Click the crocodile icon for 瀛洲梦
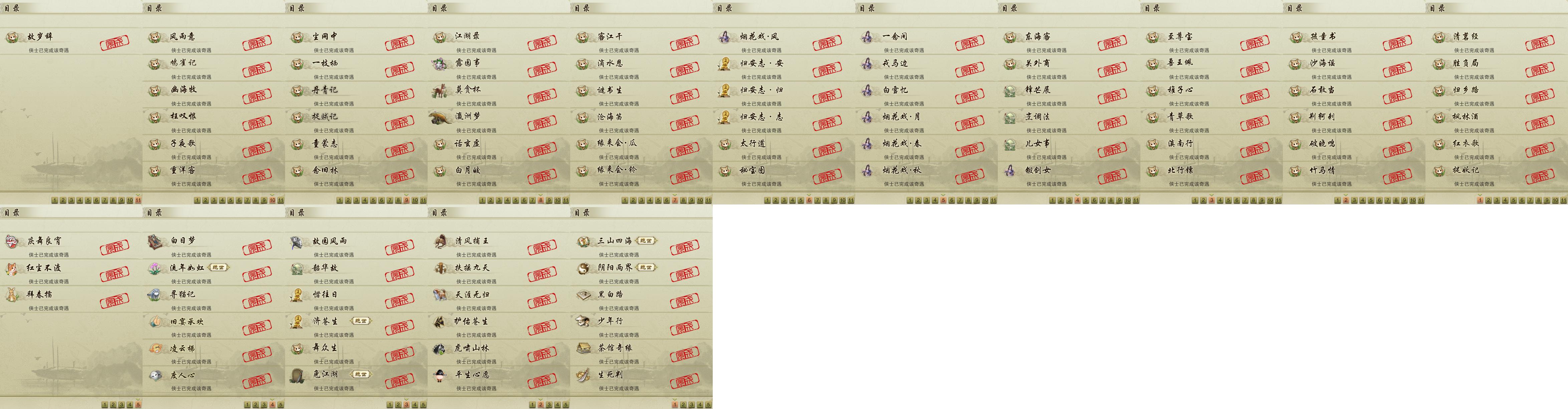 pos(440,116)
